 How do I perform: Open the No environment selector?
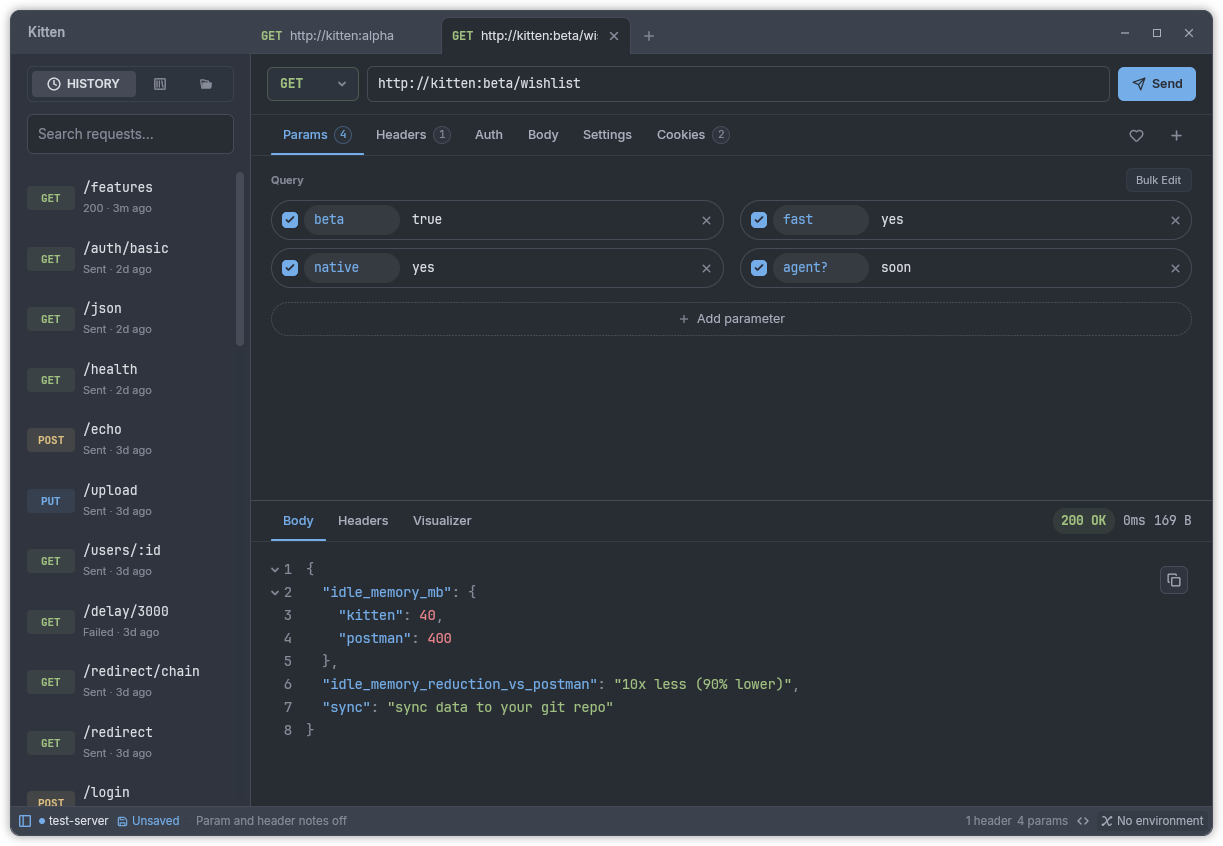(1152, 821)
